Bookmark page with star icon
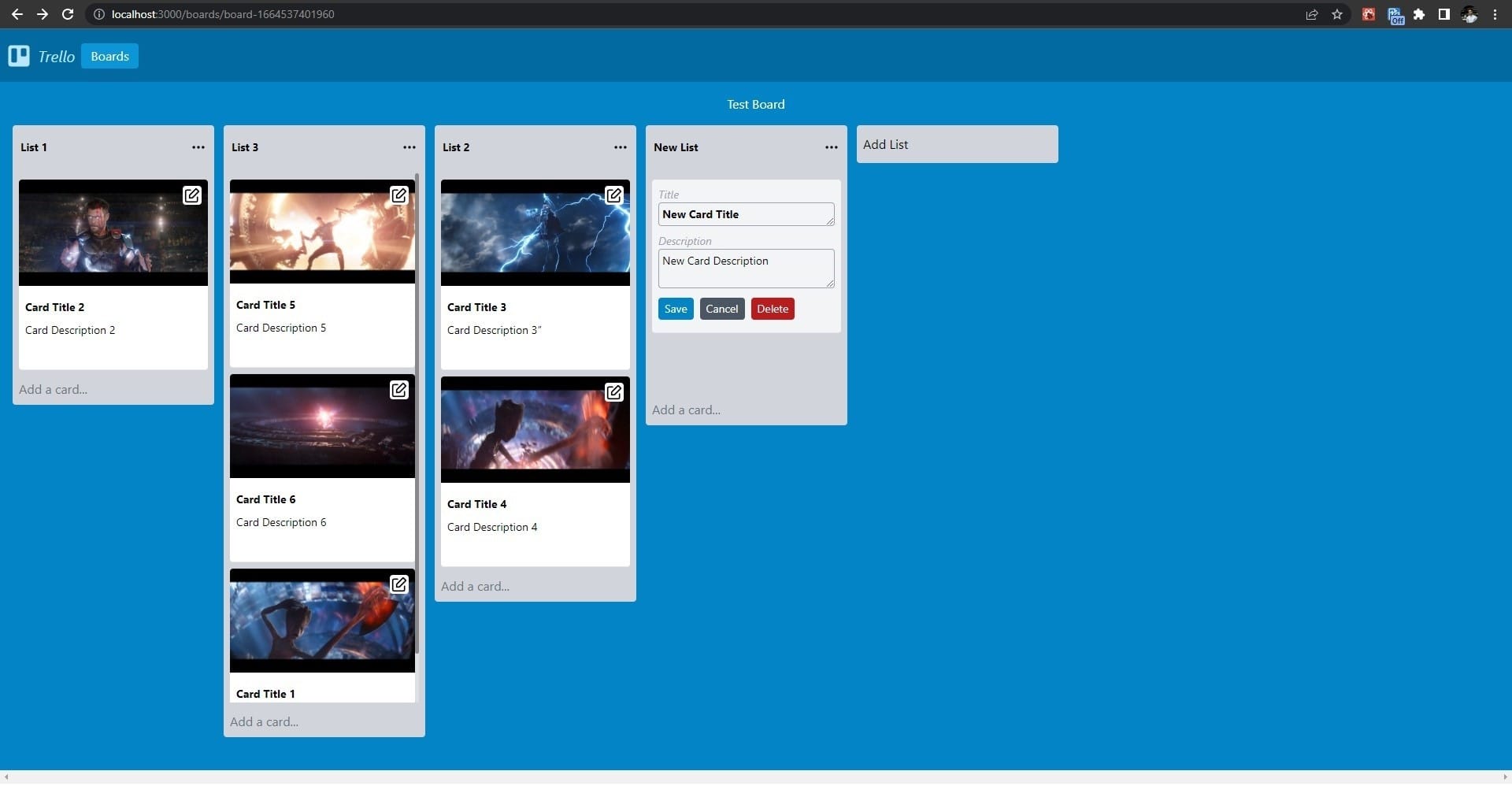 [x=1337, y=14]
